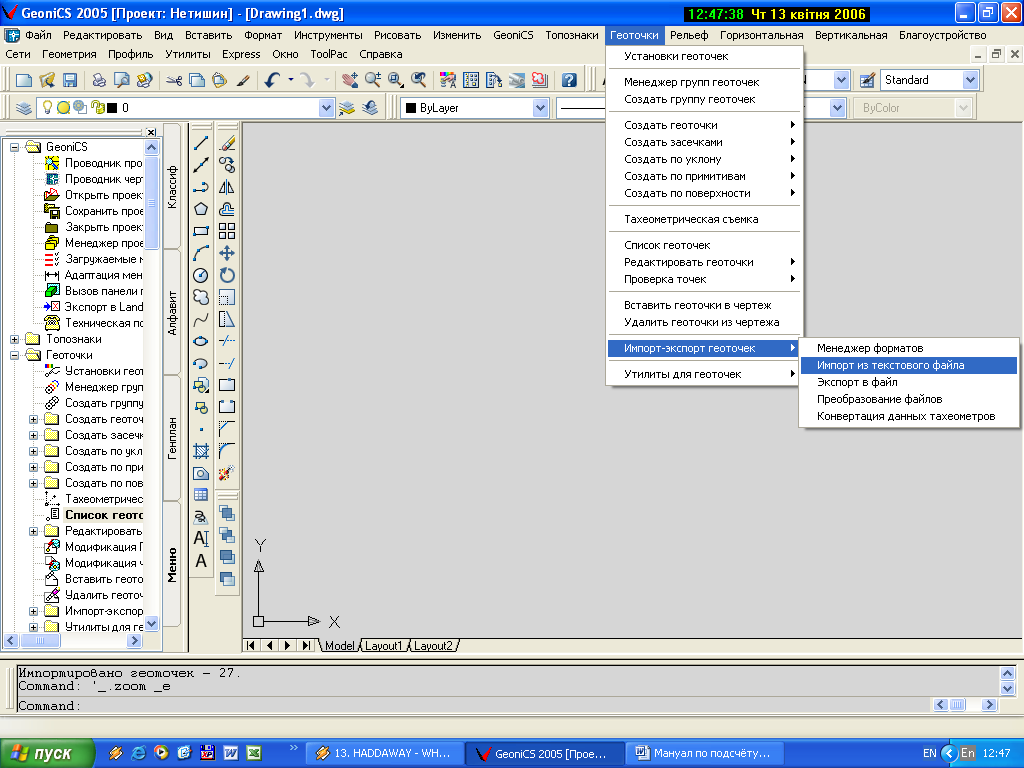
Task: Expand the Импорт-экспорт tree folder
Action: coord(33,611)
